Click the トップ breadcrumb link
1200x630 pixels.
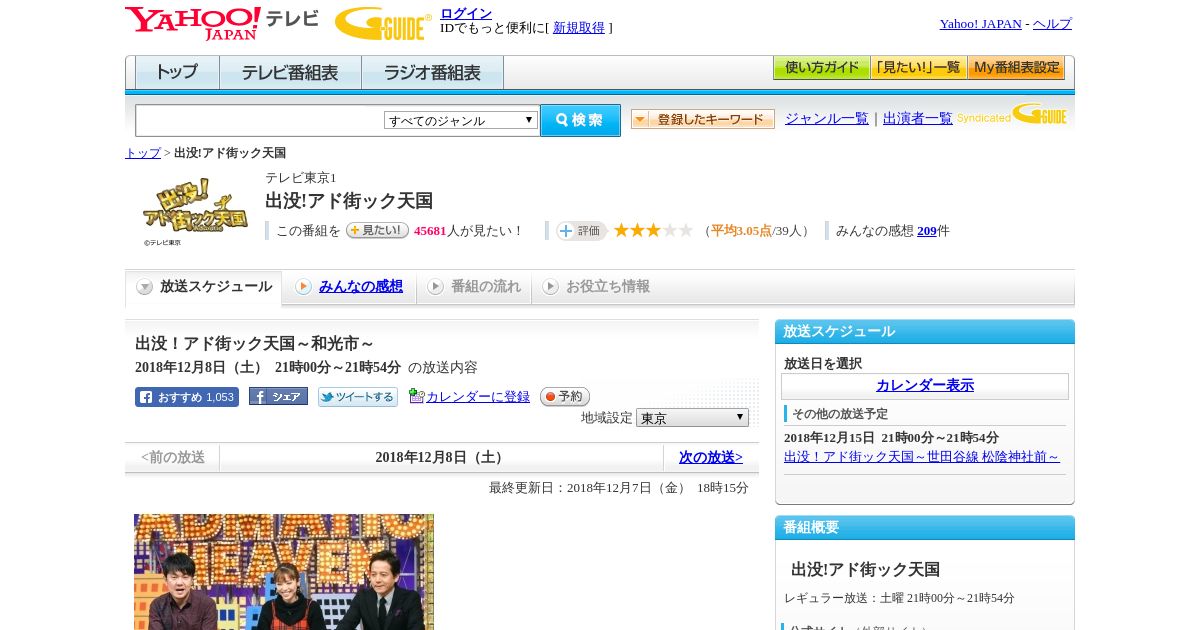[x=143, y=153]
